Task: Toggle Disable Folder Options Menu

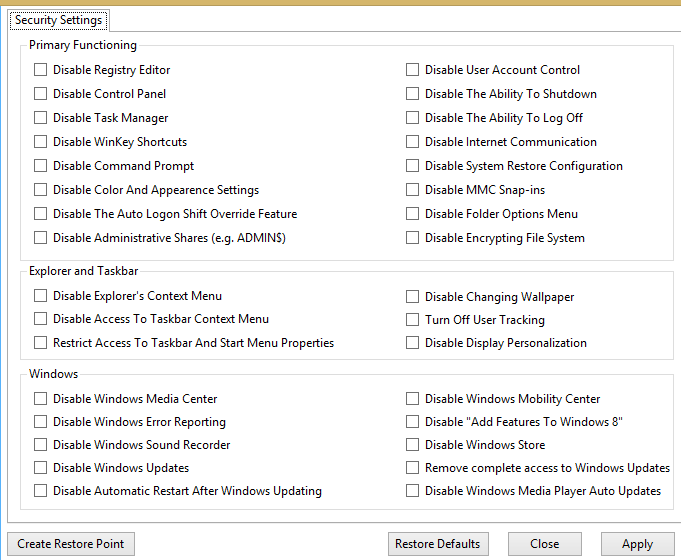Action: pos(413,214)
